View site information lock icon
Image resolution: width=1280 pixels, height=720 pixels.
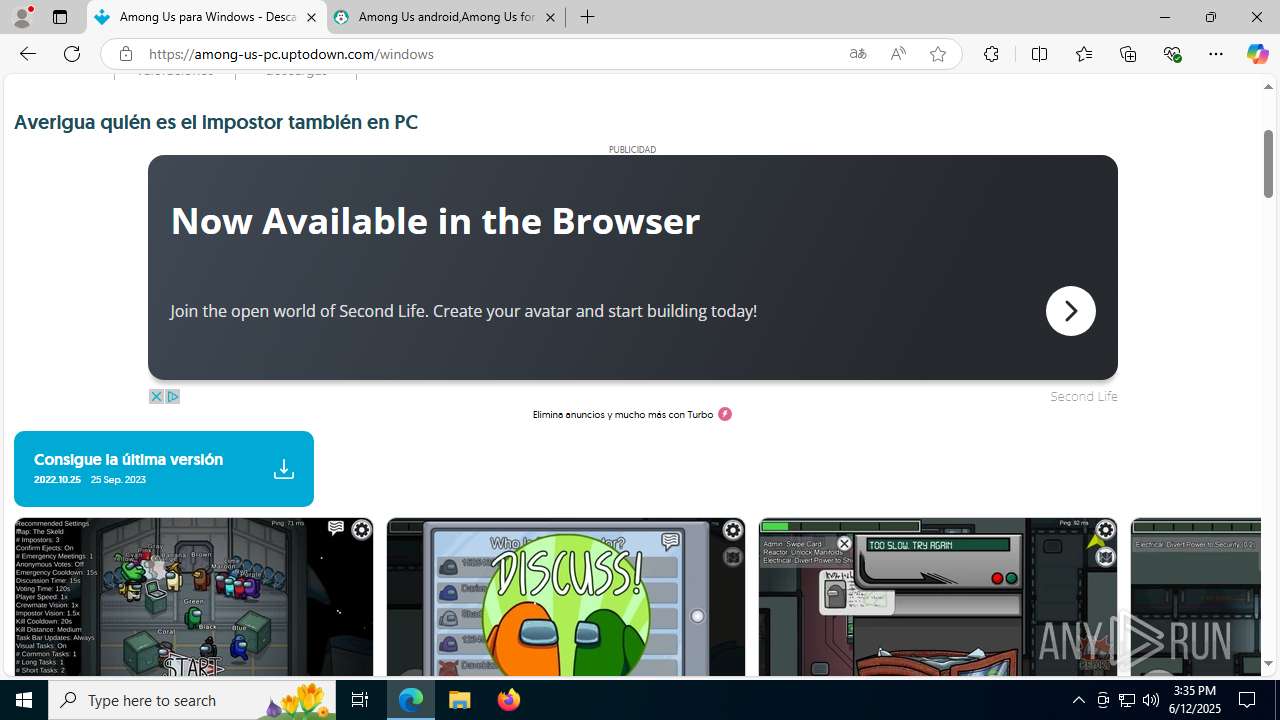[125, 54]
